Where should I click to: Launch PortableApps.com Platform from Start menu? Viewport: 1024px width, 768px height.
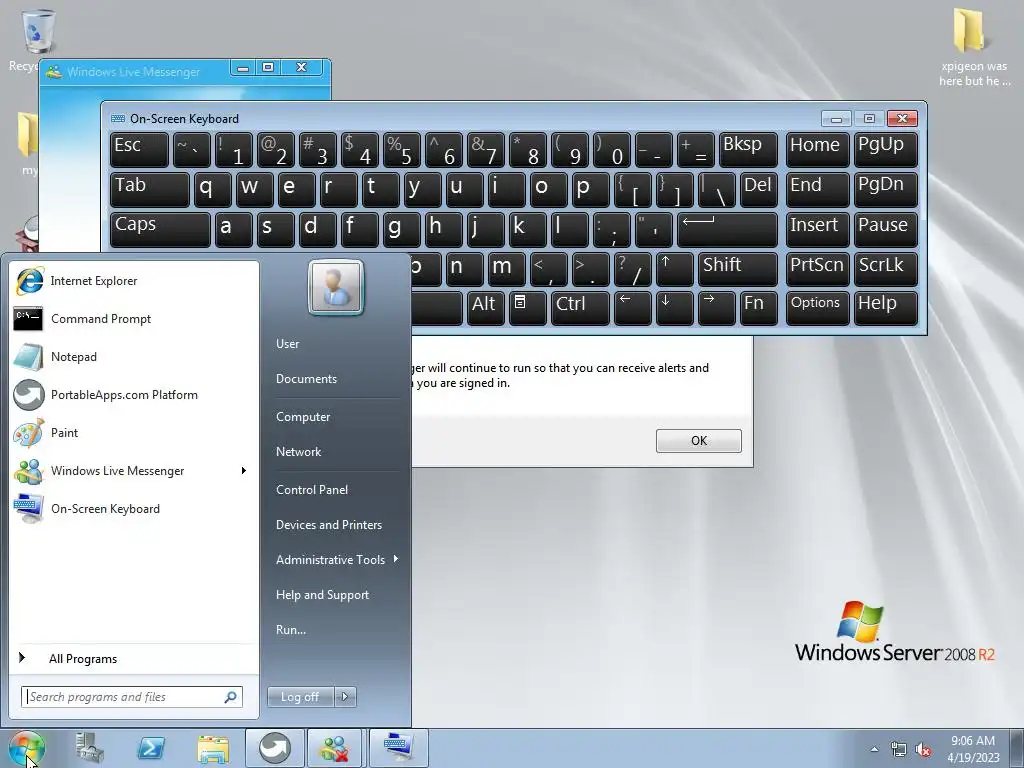coord(134,394)
